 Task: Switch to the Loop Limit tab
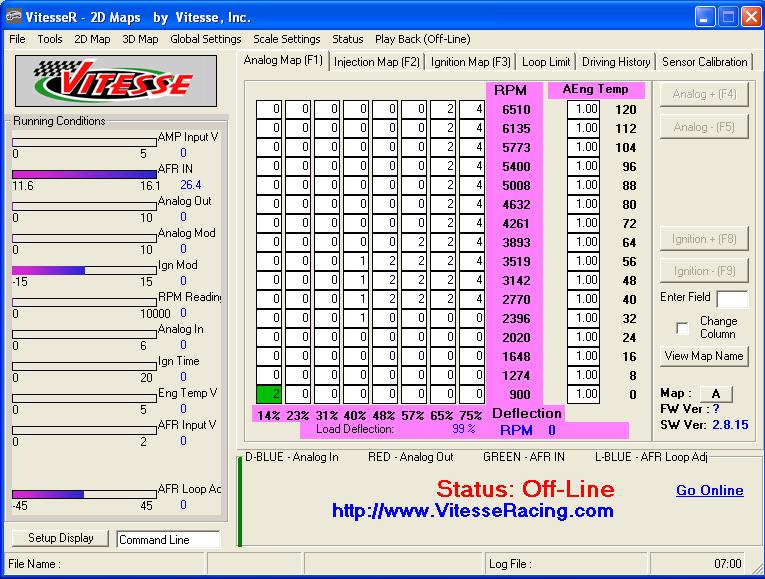(546, 62)
